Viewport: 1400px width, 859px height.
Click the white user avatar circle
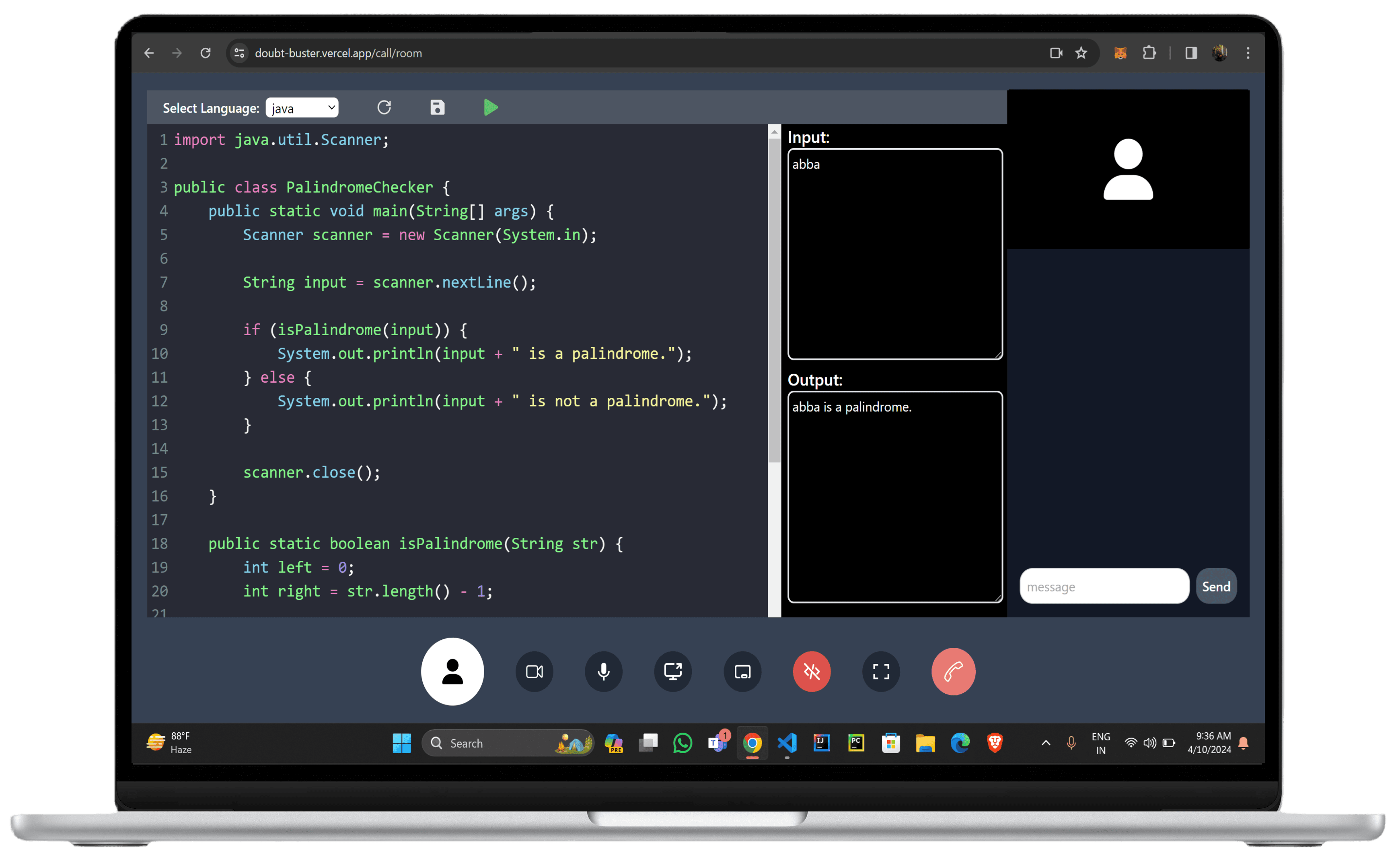click(452, 672)
